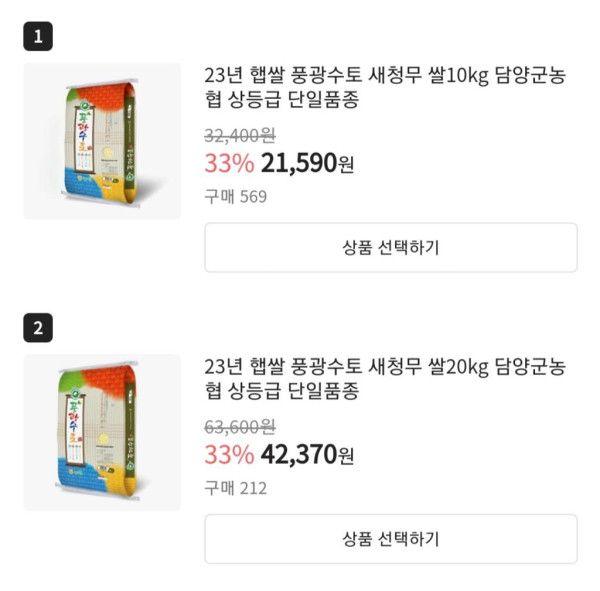Click the rank 2 badge
This screenshot has width=600, height=591.
pyautogui.click(x=38, y=328)
